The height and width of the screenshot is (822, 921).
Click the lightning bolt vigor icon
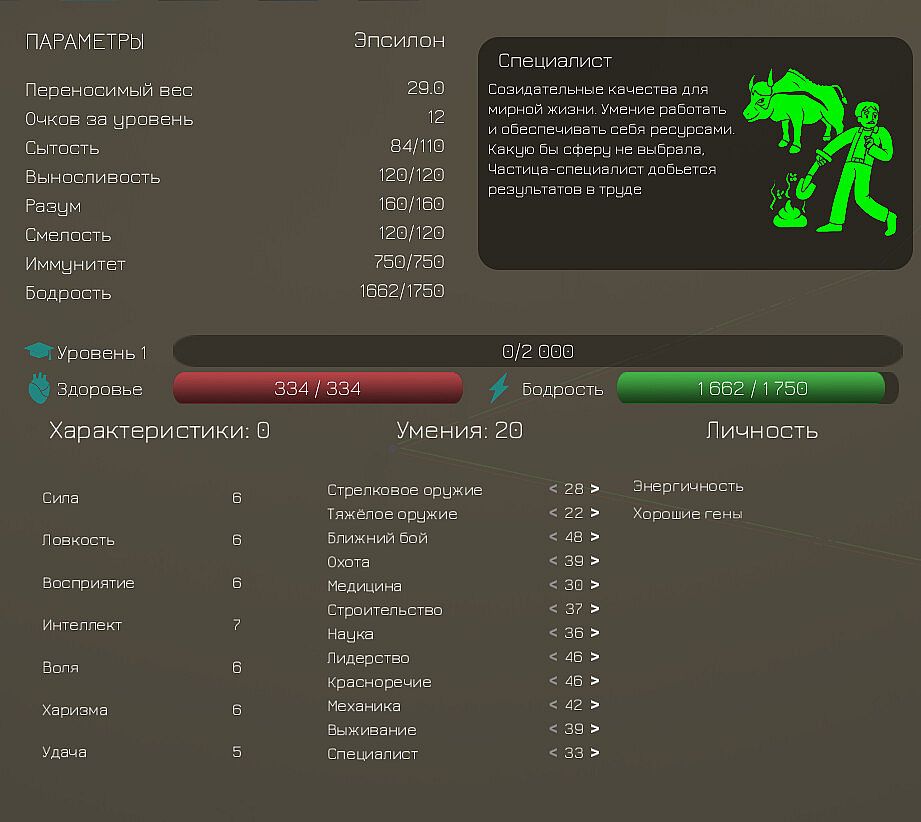click(499, 388)
